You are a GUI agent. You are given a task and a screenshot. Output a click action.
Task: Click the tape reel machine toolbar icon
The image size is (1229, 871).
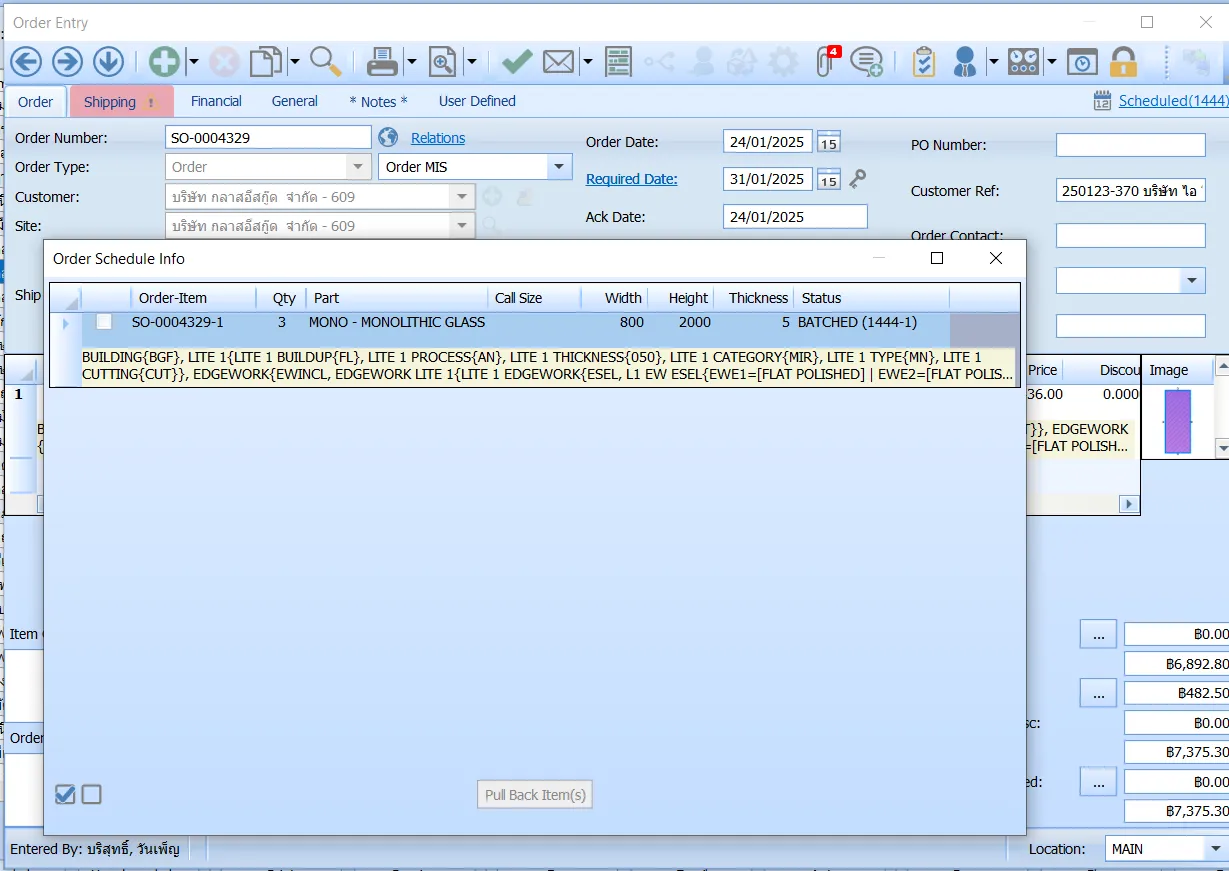pos(1023,62)
